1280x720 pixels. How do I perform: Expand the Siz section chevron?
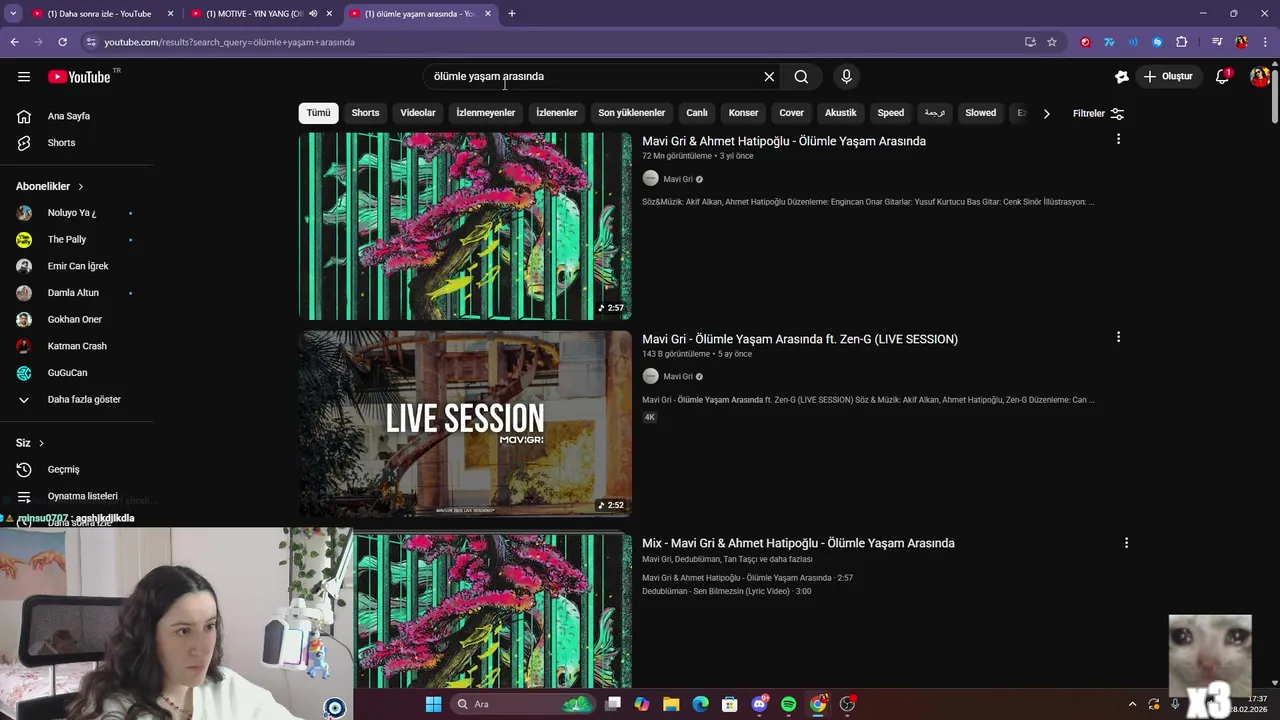[x=41, y=443]
